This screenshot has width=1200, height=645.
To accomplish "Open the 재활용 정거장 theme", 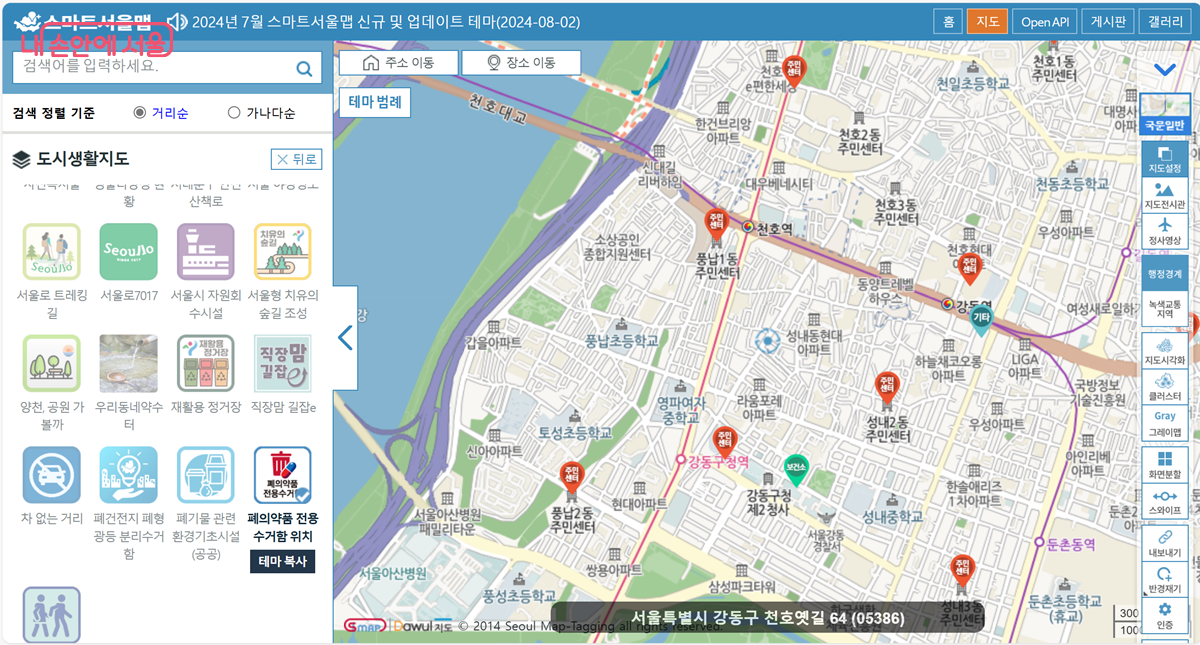I will tap(206, 363).
